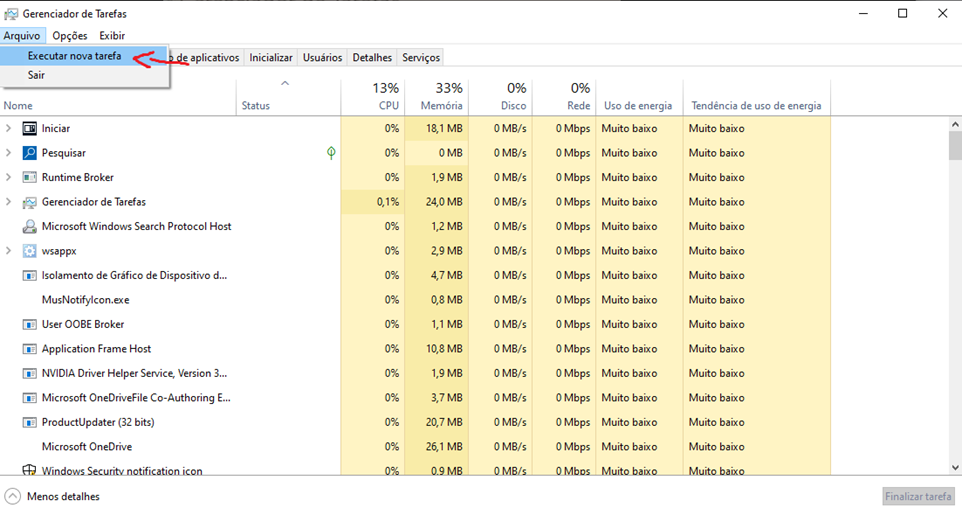
Task: Expand the wsappx process group
Action: (9, 251)
